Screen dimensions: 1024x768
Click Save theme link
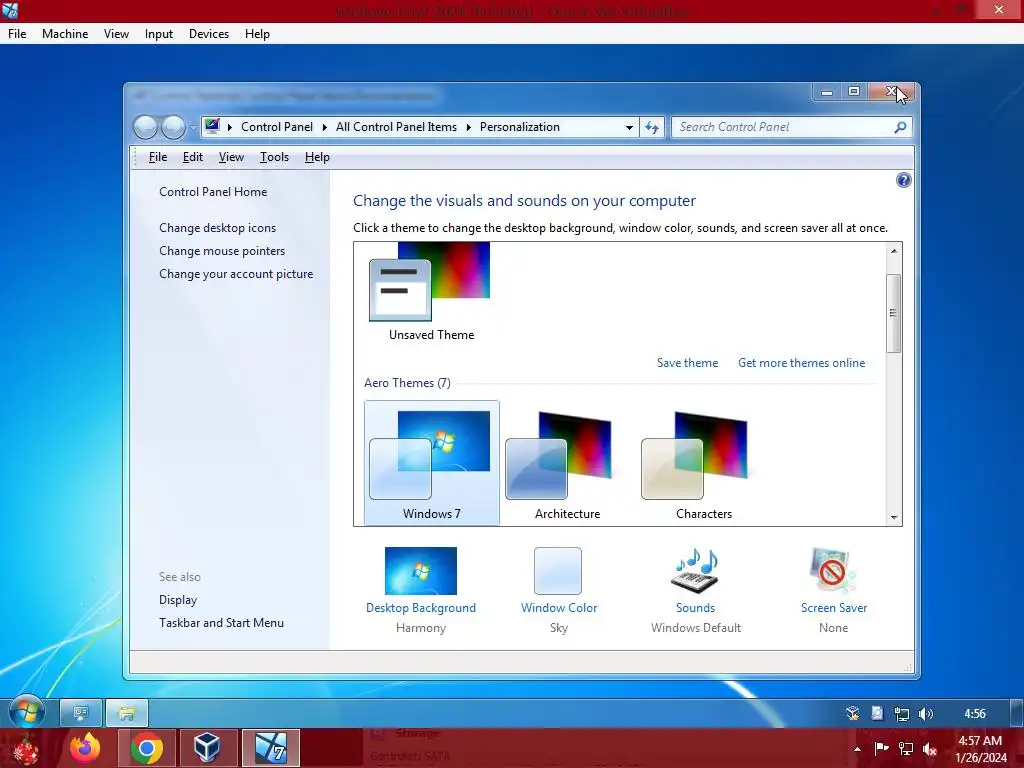[x=687, y=362]
